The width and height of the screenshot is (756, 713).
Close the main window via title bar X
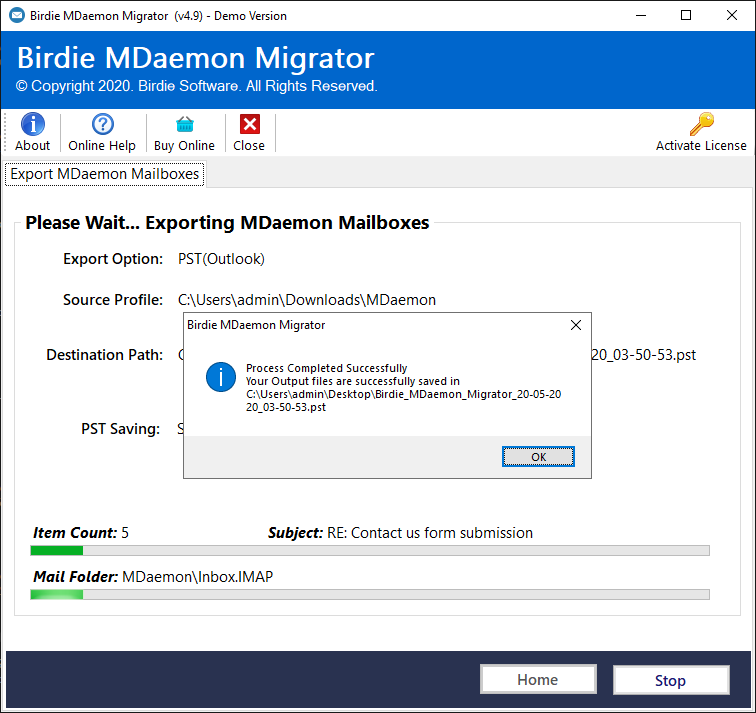point(731,15)
